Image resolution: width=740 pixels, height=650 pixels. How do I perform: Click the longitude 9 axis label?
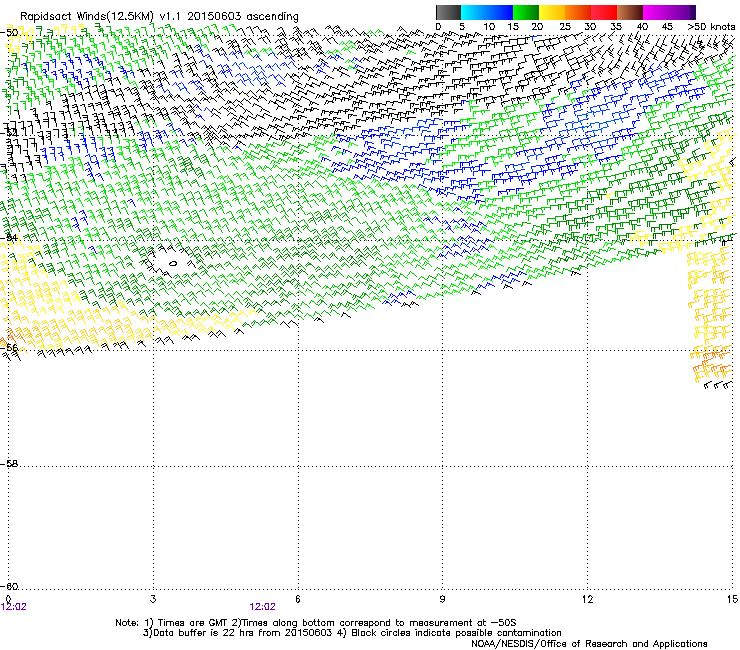pos(442,599)
